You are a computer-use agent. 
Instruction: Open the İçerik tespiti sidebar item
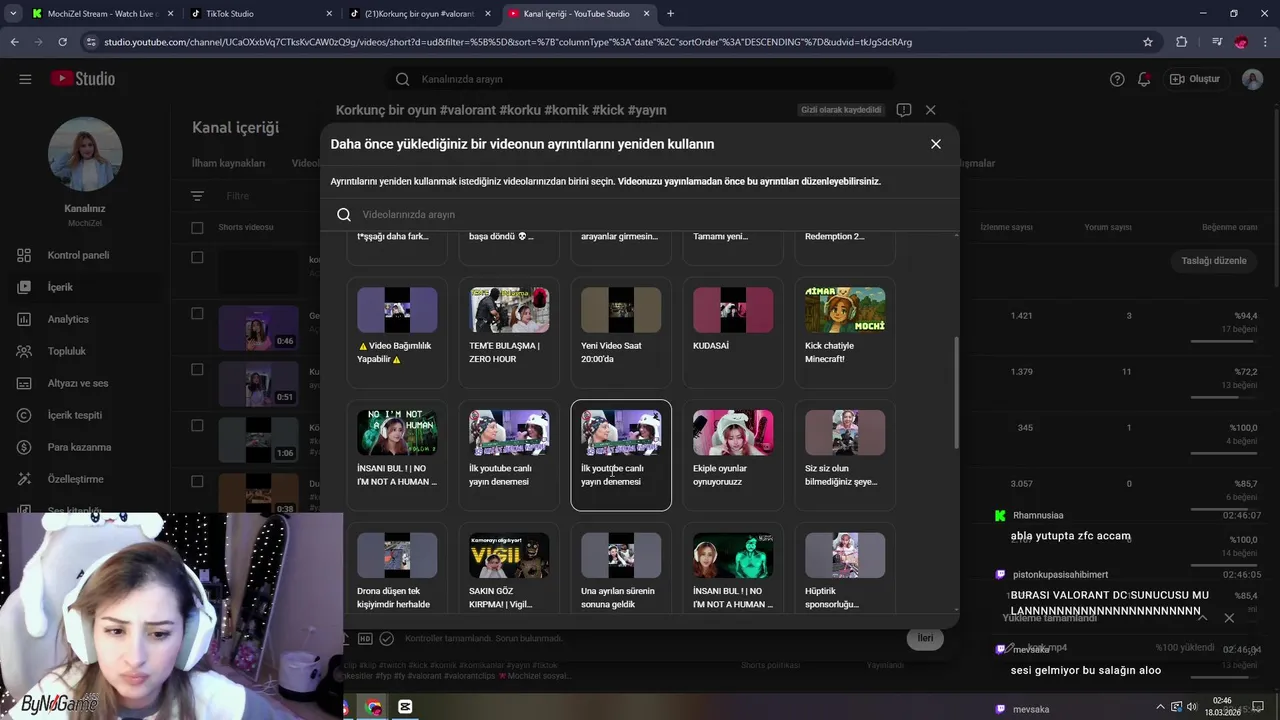(x=84, y=415)
